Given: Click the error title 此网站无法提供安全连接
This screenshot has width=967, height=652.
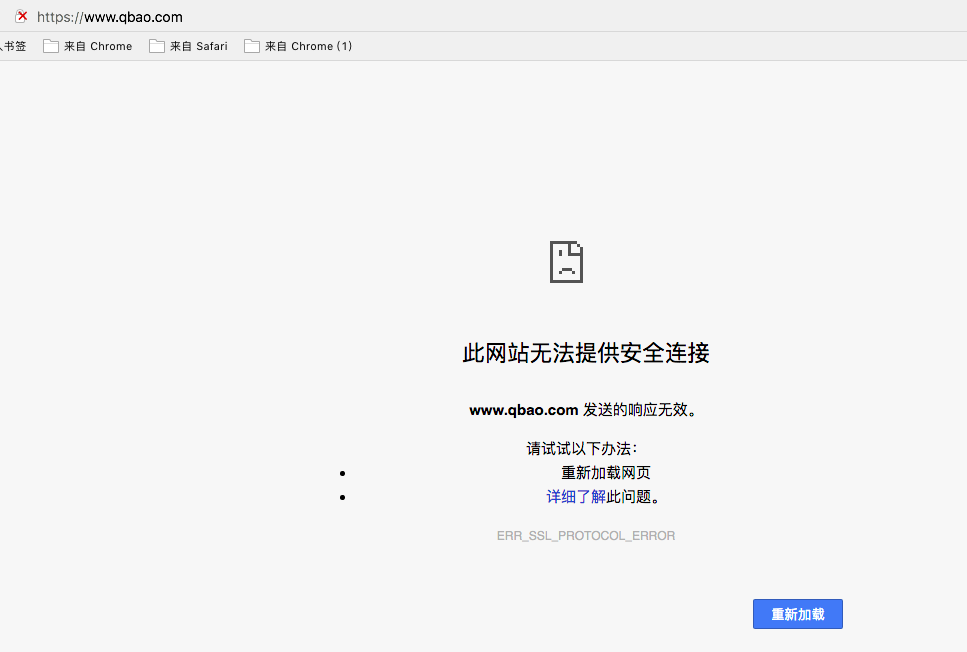Looking at the screenshot, I should [586, 354].
